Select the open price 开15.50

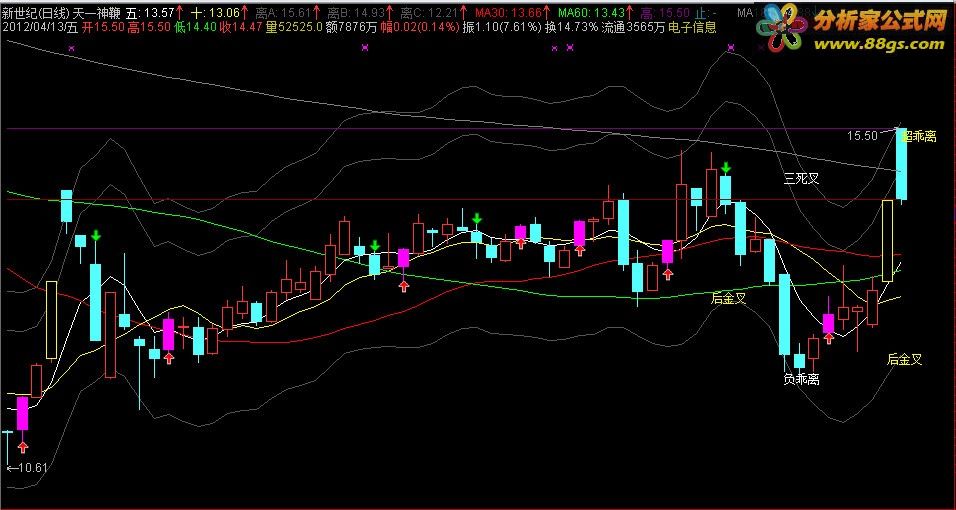coord(102,27)
